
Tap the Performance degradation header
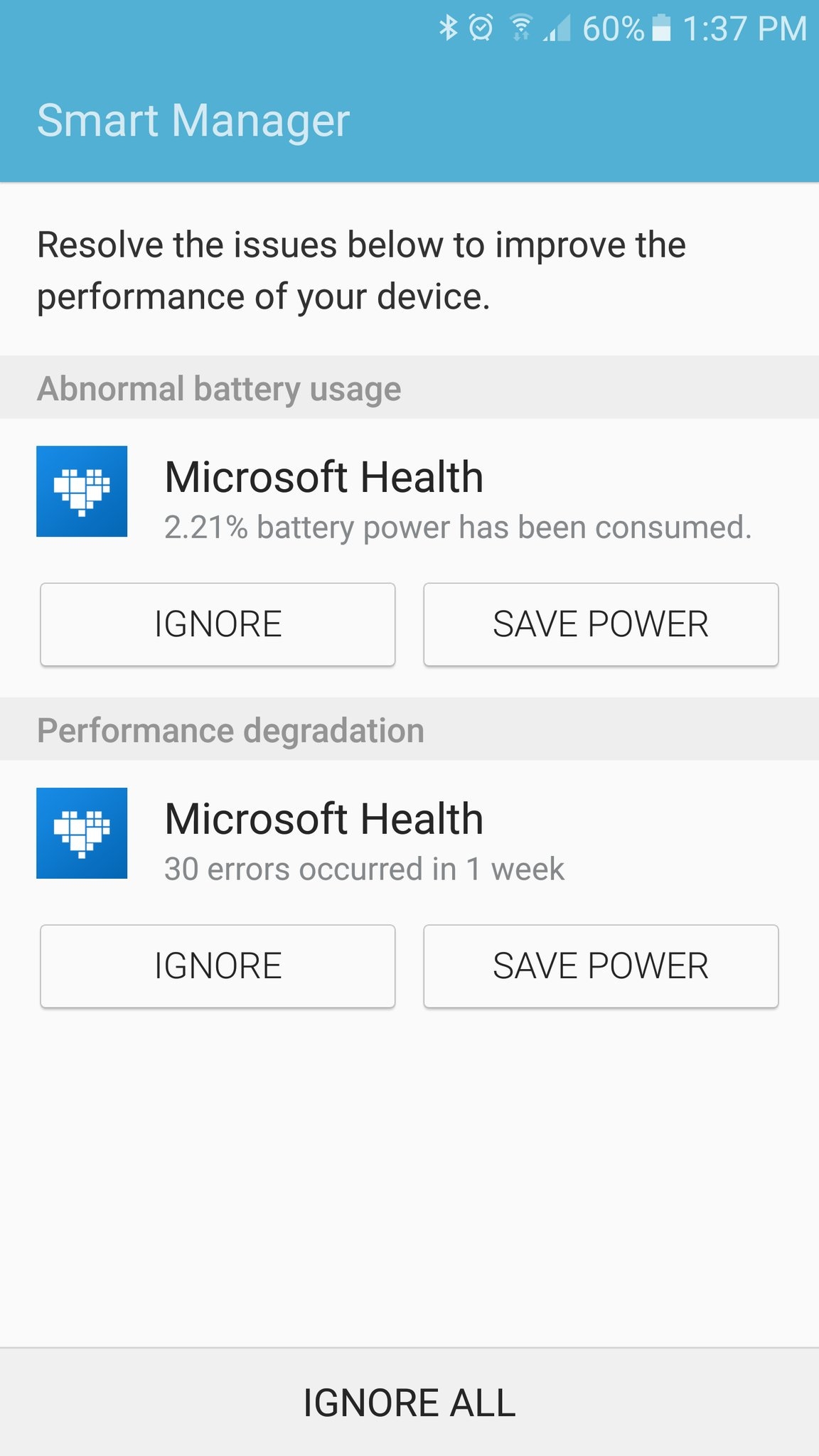click(x=409, y=729)
